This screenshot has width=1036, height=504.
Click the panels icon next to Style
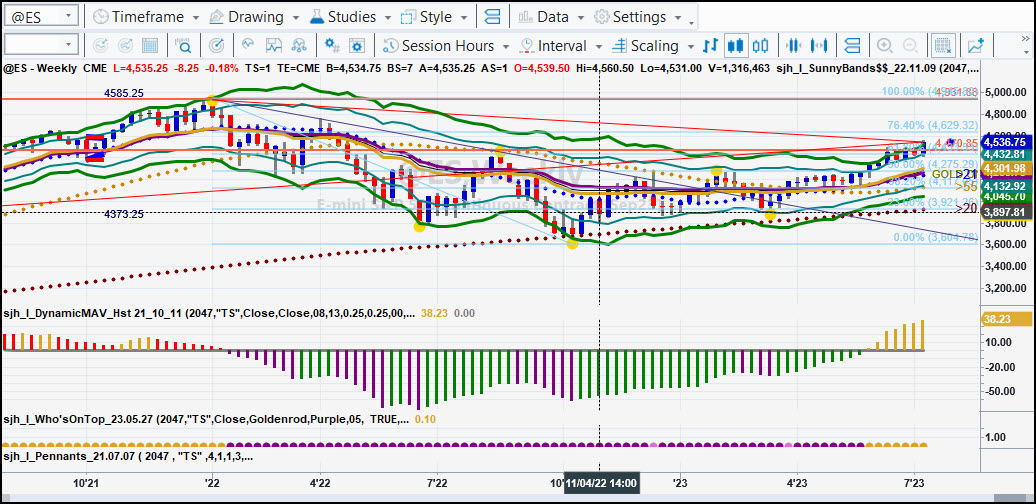492,17
